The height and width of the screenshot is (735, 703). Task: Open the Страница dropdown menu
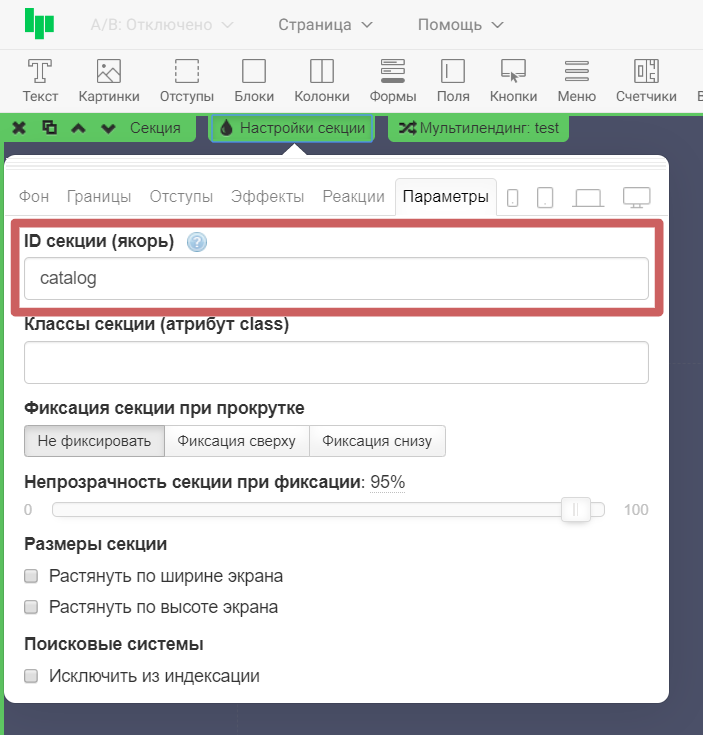(x=325, y=24)
